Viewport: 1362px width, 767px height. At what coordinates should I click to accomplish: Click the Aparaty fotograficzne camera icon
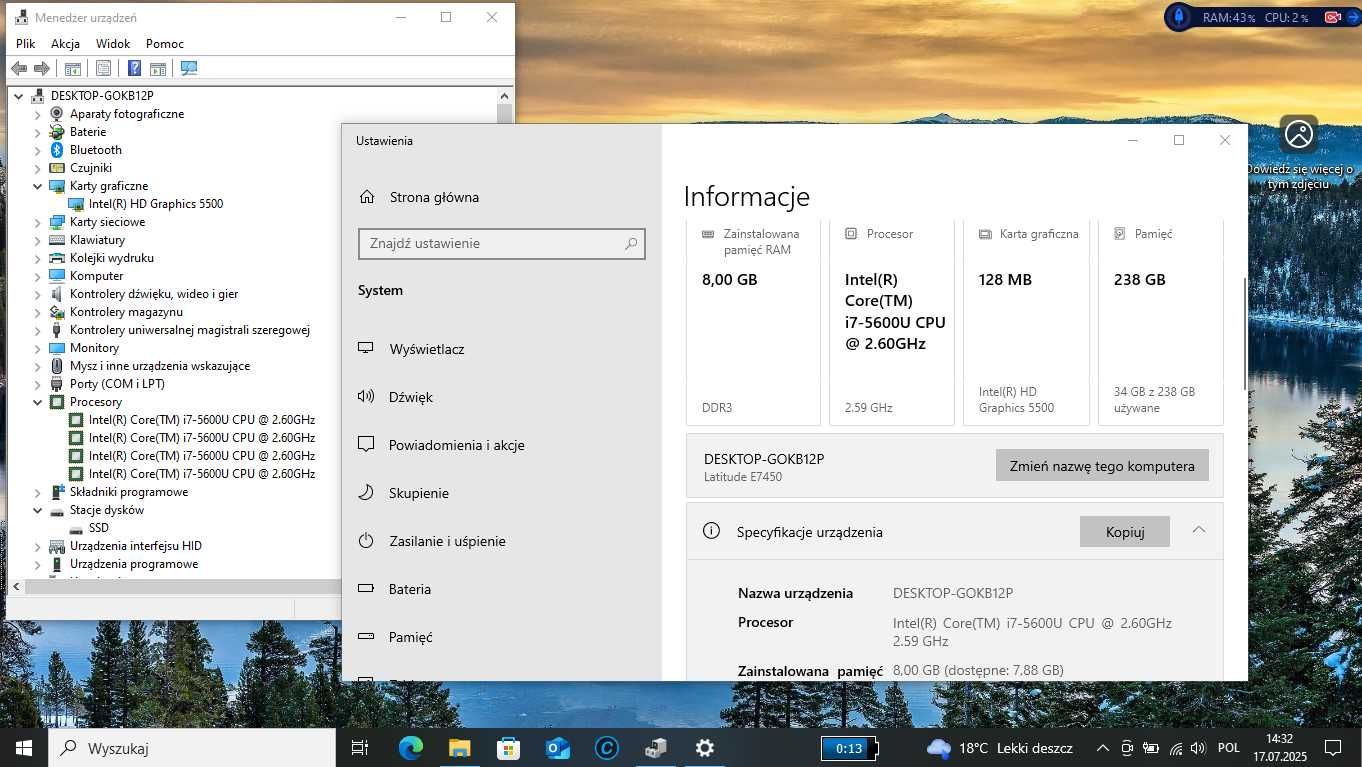tap(57, 114)
